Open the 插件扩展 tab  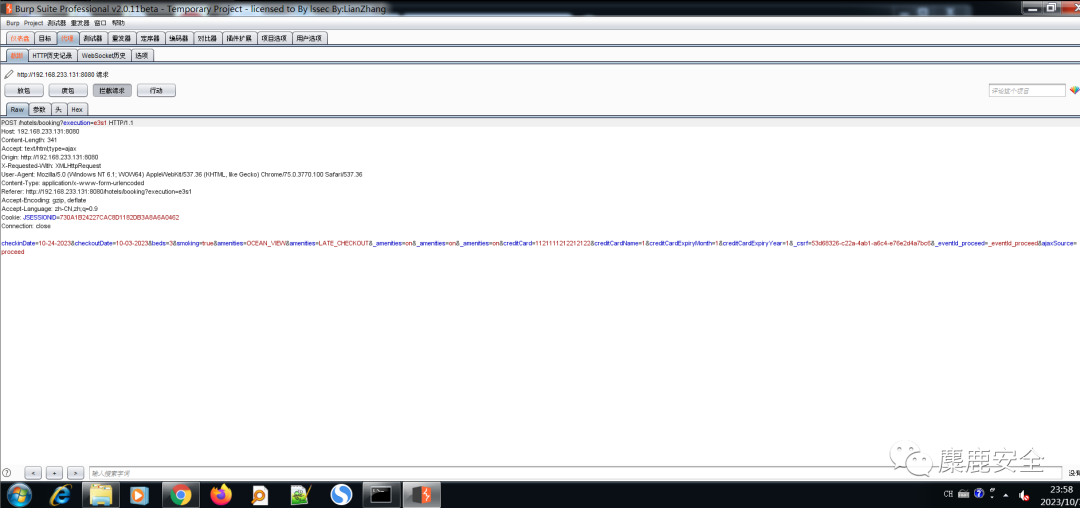click(239, 38)
